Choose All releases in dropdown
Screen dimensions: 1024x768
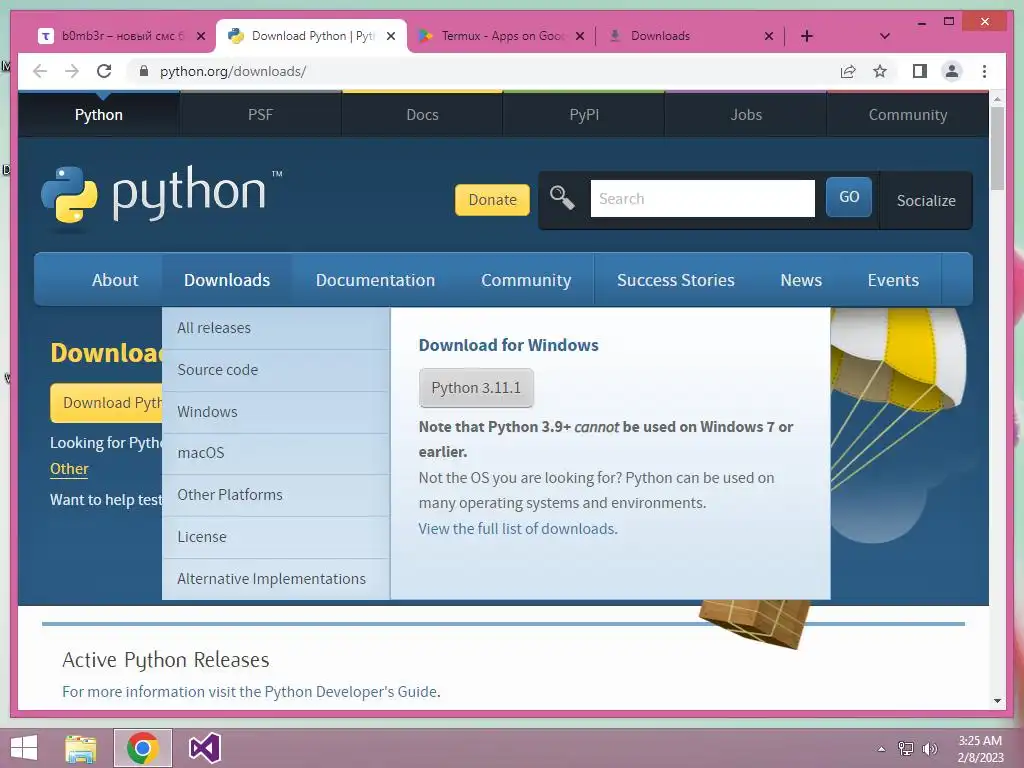(x=276, y=328)
